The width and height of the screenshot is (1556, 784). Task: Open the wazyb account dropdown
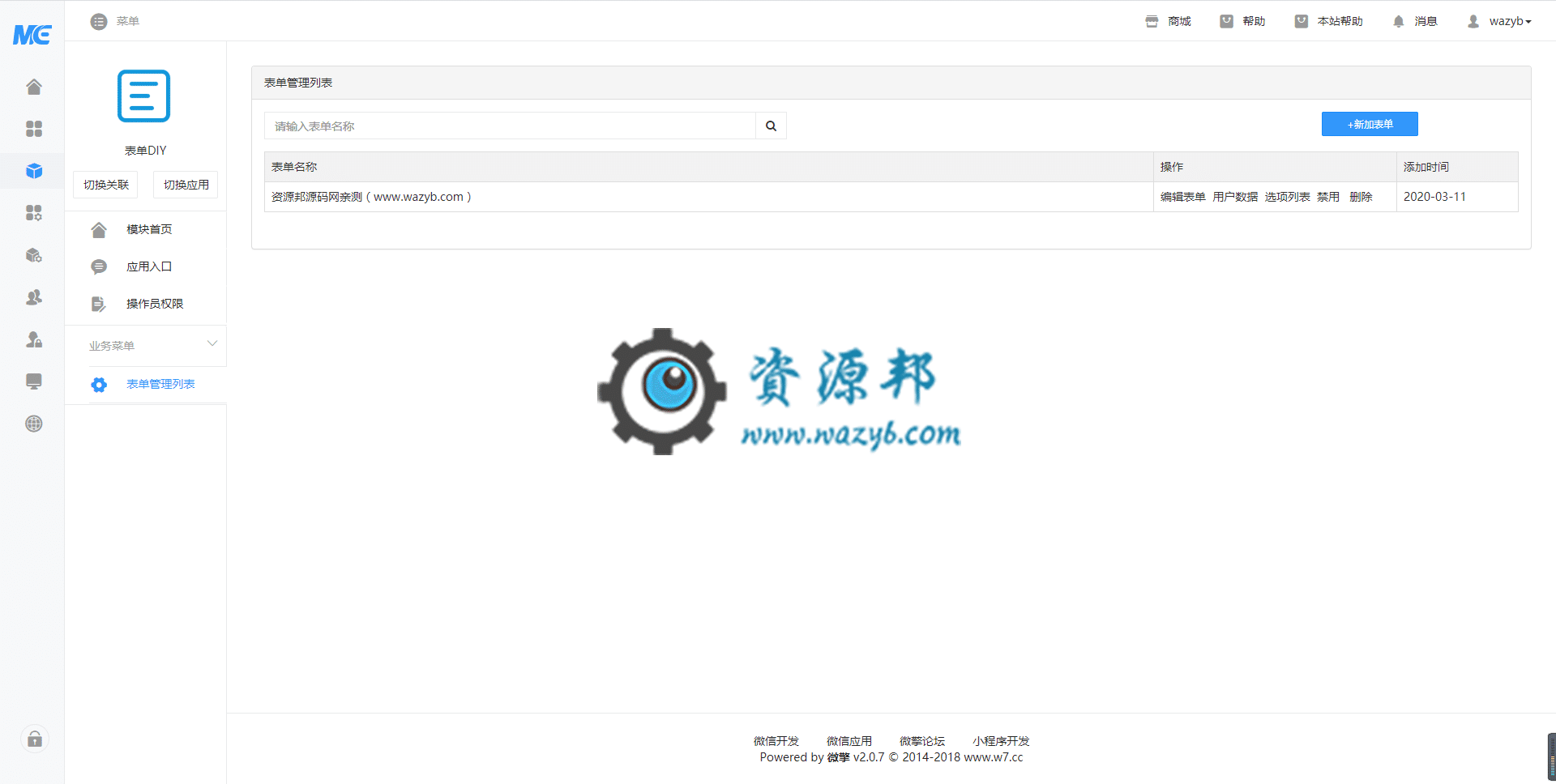1510,21
